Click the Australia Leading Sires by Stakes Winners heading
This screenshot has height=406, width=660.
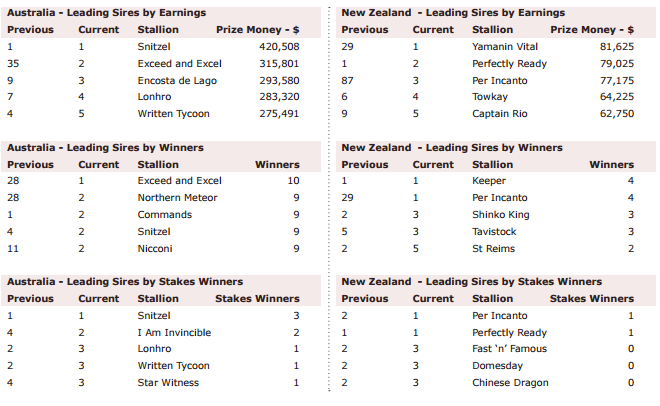(x=125, y=281)
